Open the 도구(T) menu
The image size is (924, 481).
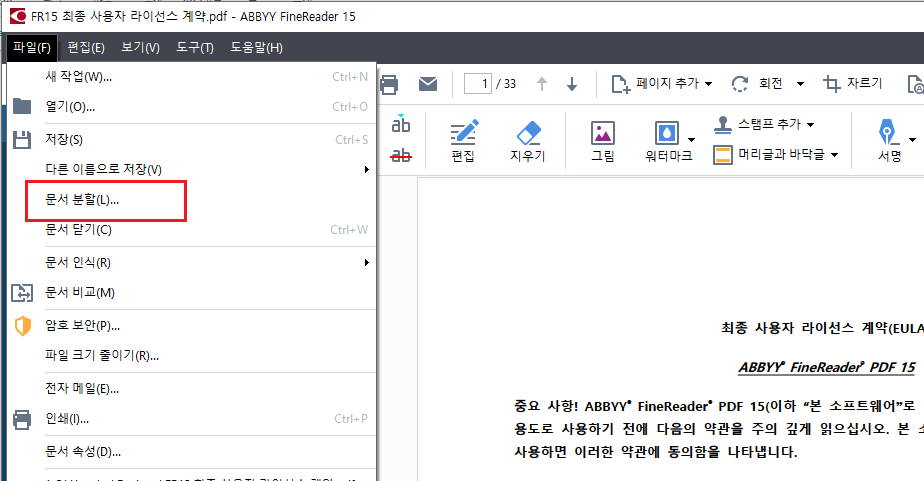tap(194, 48)
